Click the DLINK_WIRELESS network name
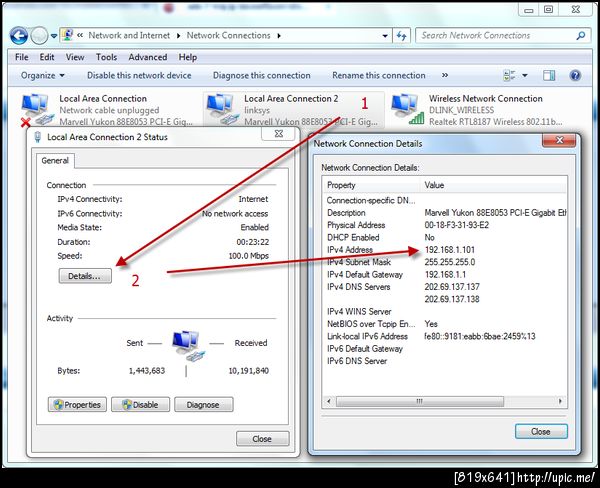This screenshot has width=600, height=488. click(x=461, y=110)
